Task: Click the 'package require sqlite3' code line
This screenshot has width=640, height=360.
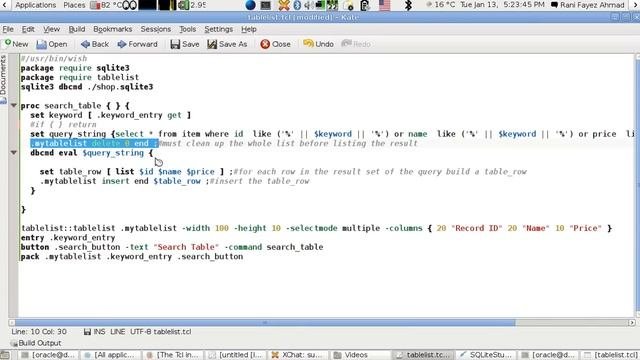Action: tap(75, 68)
